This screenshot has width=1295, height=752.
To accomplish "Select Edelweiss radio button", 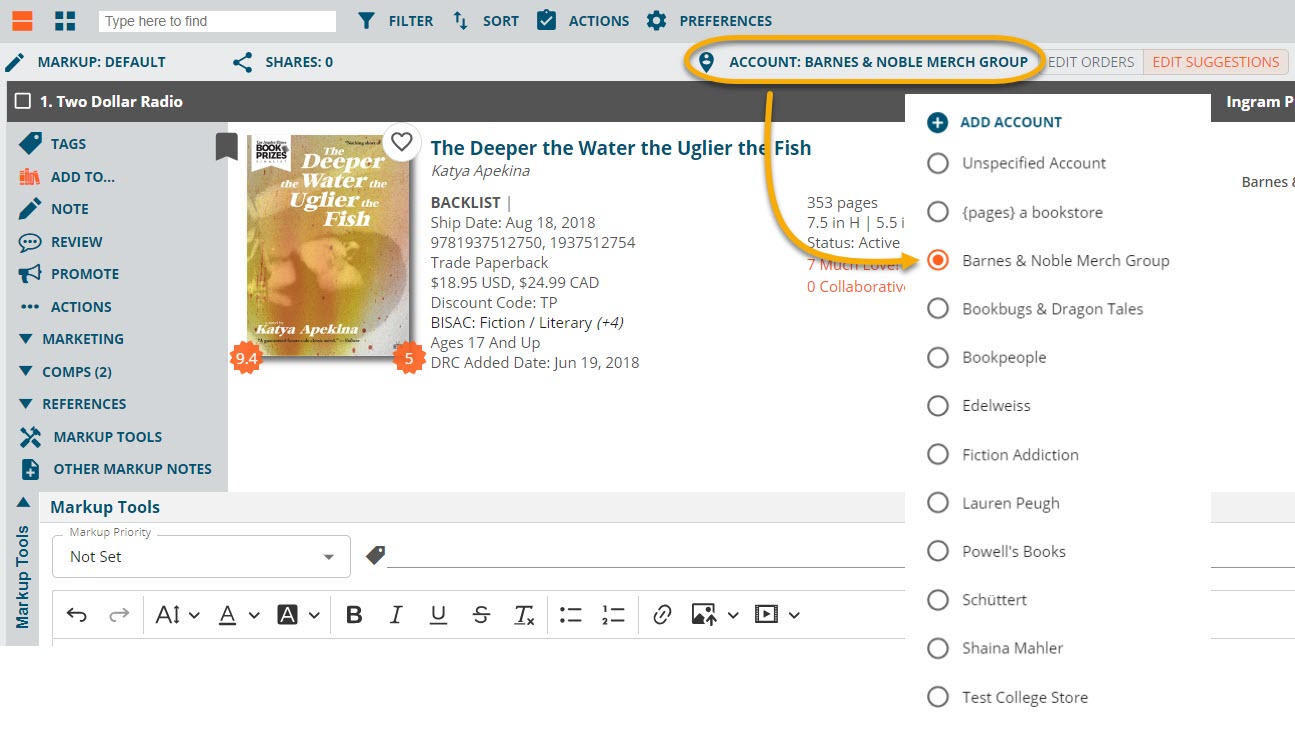I will [938, 406].
